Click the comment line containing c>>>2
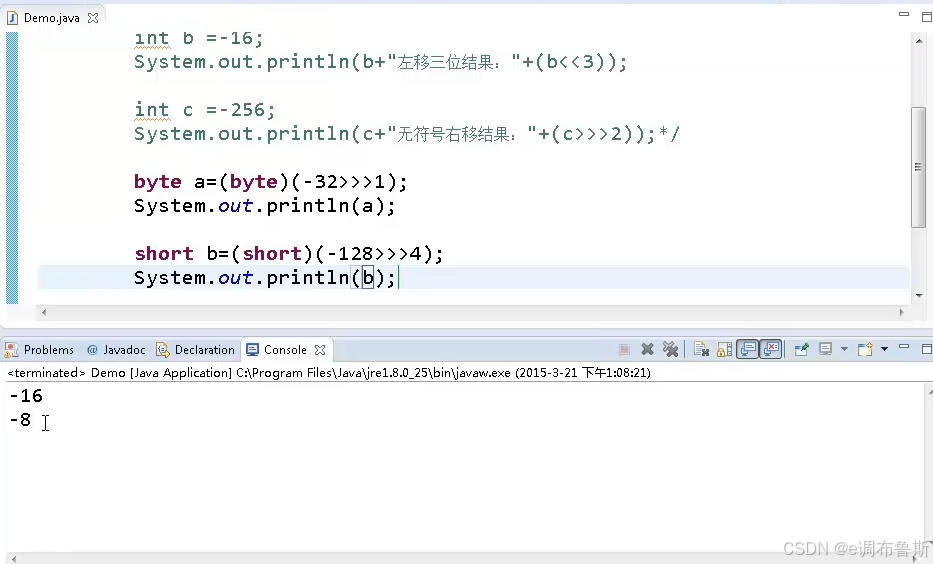This screenshot has height=564, width=933. coord(406,134)
